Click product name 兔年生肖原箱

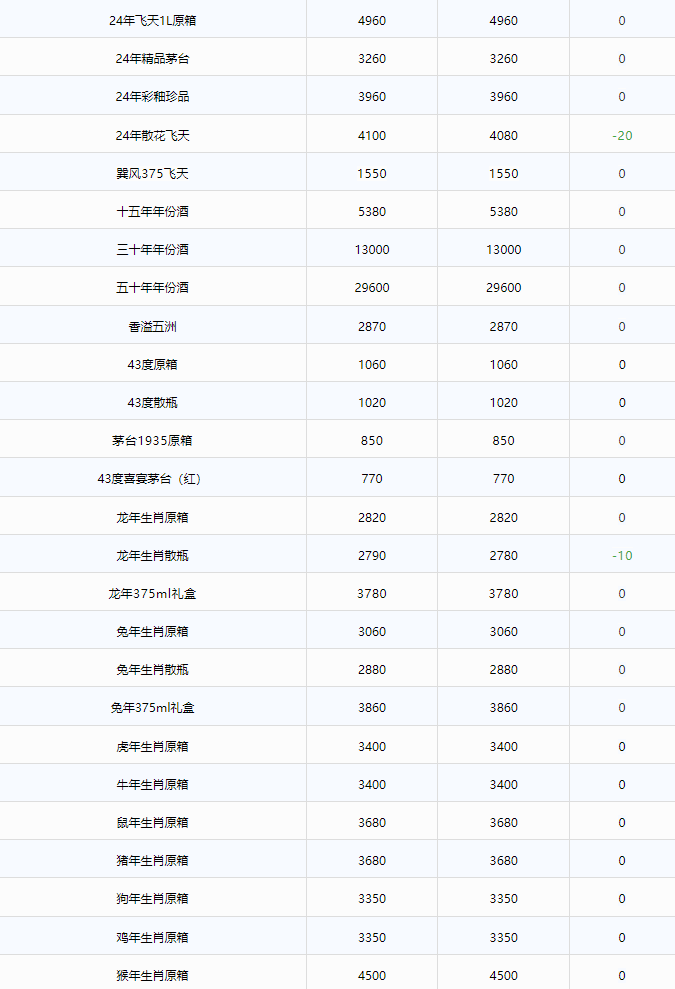pyautogui.click(x=153, y=631)
